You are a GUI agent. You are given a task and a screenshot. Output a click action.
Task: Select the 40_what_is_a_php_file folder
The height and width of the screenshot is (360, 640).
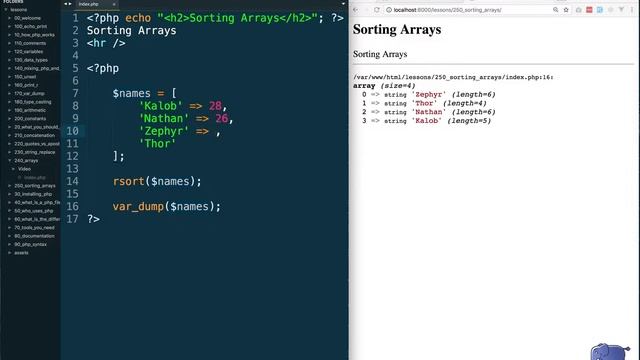click(x=37, y=202)
